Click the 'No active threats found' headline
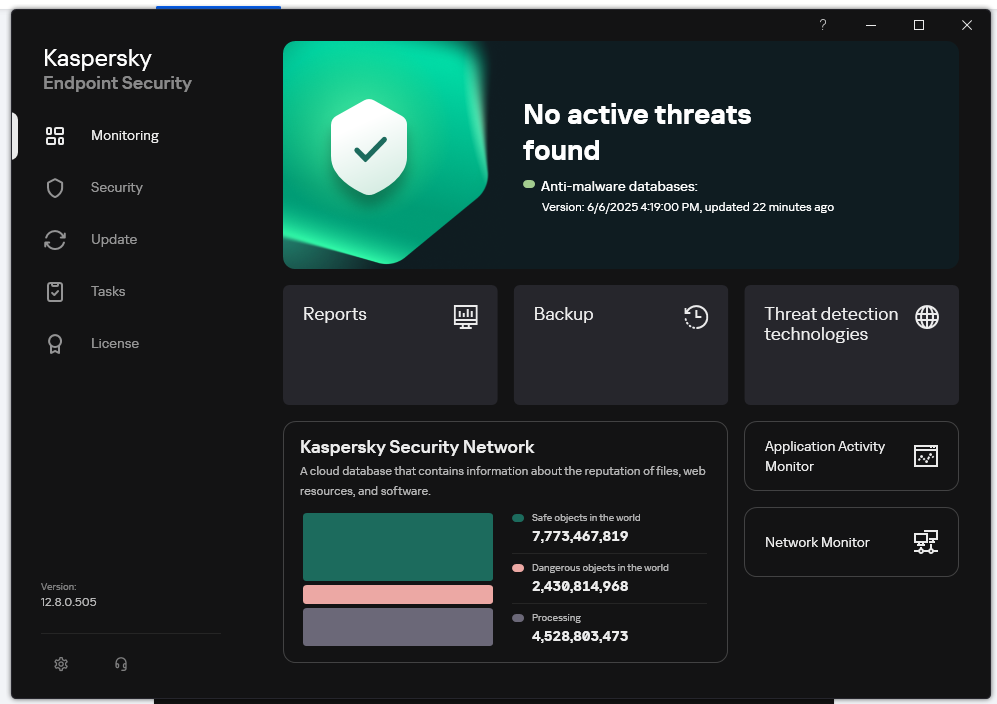997x704 pixels. (x=637, y=132)
